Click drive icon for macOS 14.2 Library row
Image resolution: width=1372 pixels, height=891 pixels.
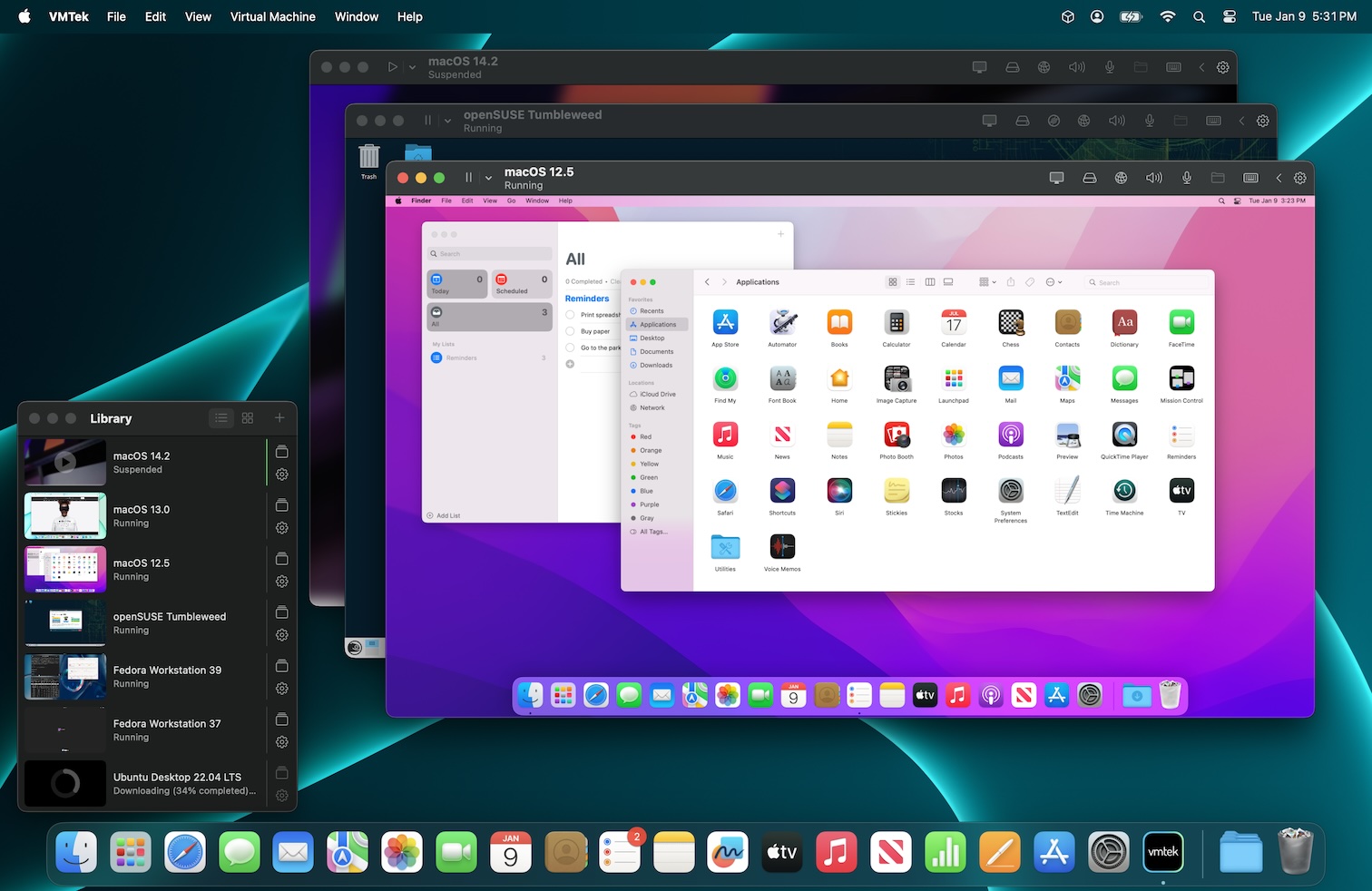pyautogui.click(x=281, y=451)
